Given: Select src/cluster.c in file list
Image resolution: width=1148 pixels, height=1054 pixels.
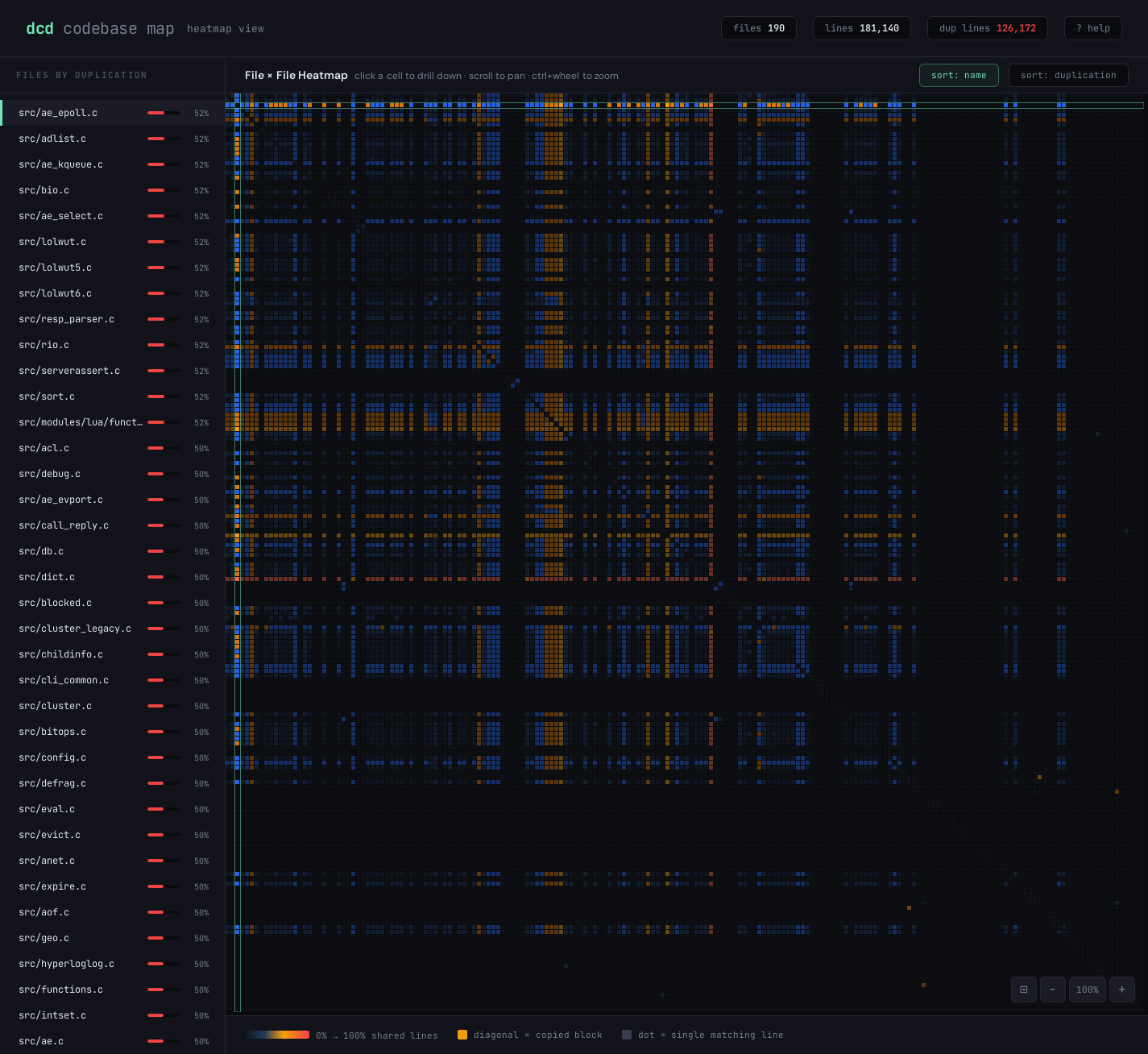Looking at the screenshot, I should point(113,706).
